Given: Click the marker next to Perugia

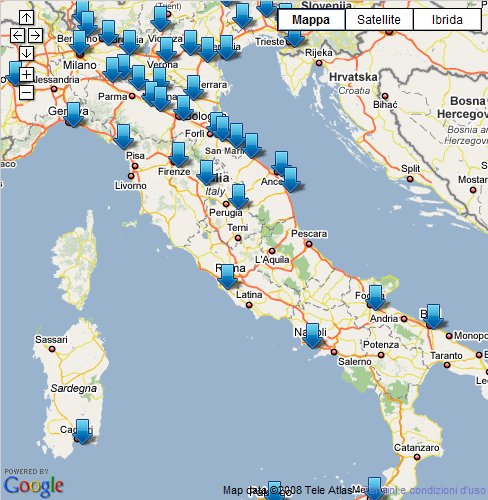Looking at the screenshot, I should 238,197.
